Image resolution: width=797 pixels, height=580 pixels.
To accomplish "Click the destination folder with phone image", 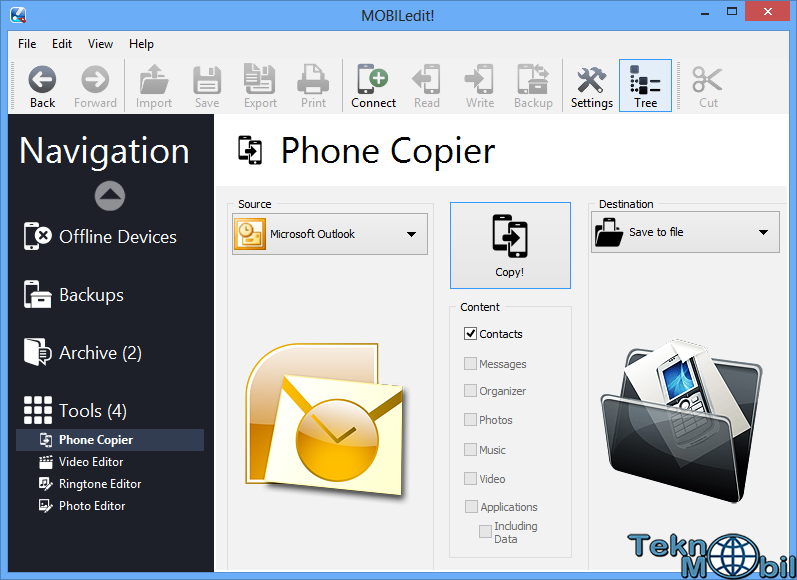I will [x=681, y=421].
